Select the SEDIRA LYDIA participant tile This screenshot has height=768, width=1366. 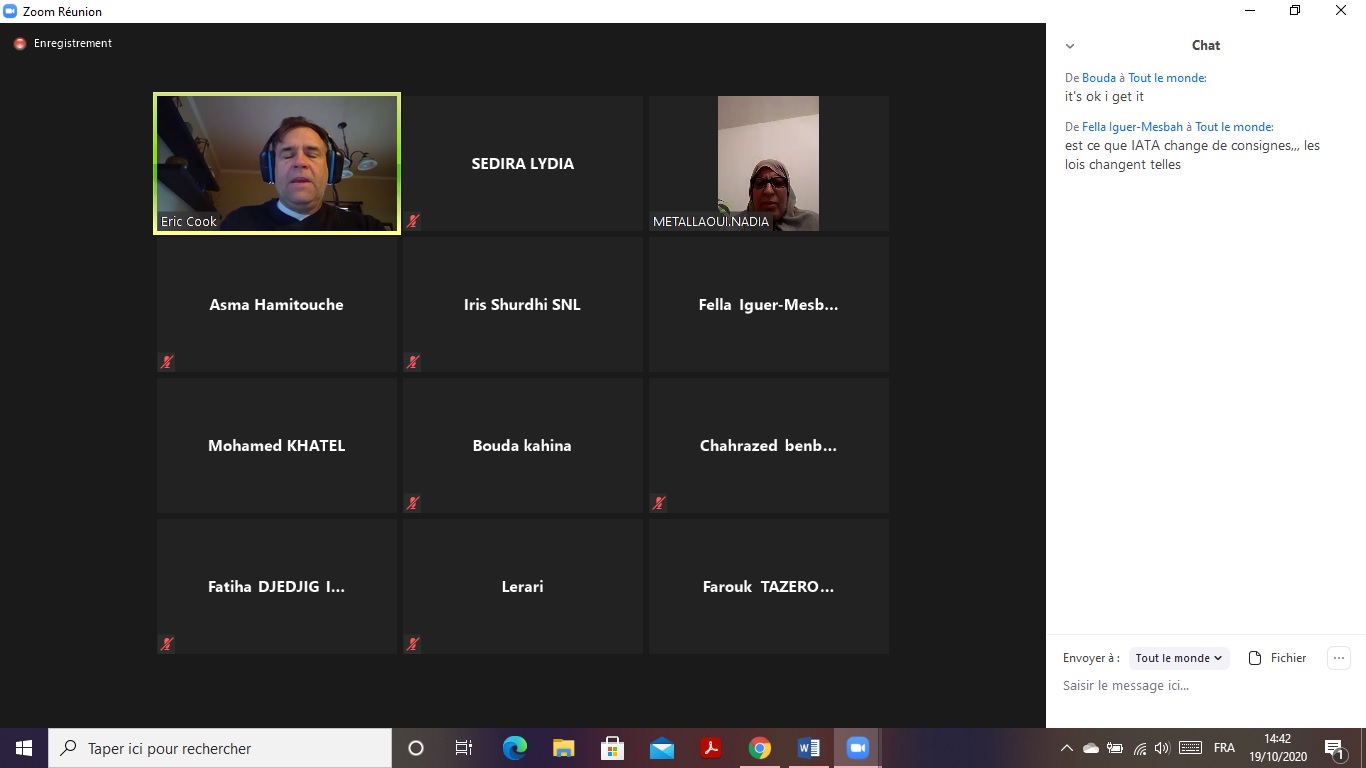[x=523, y=164]
